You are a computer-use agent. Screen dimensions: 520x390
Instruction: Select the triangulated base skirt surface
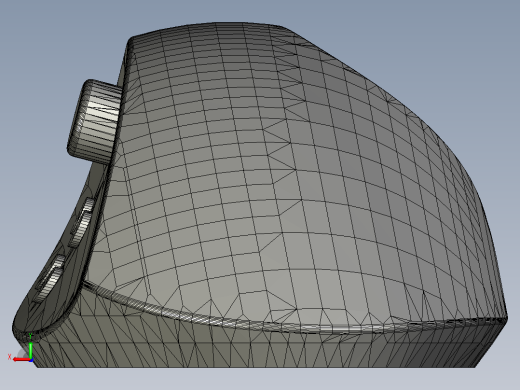(253, 347)
